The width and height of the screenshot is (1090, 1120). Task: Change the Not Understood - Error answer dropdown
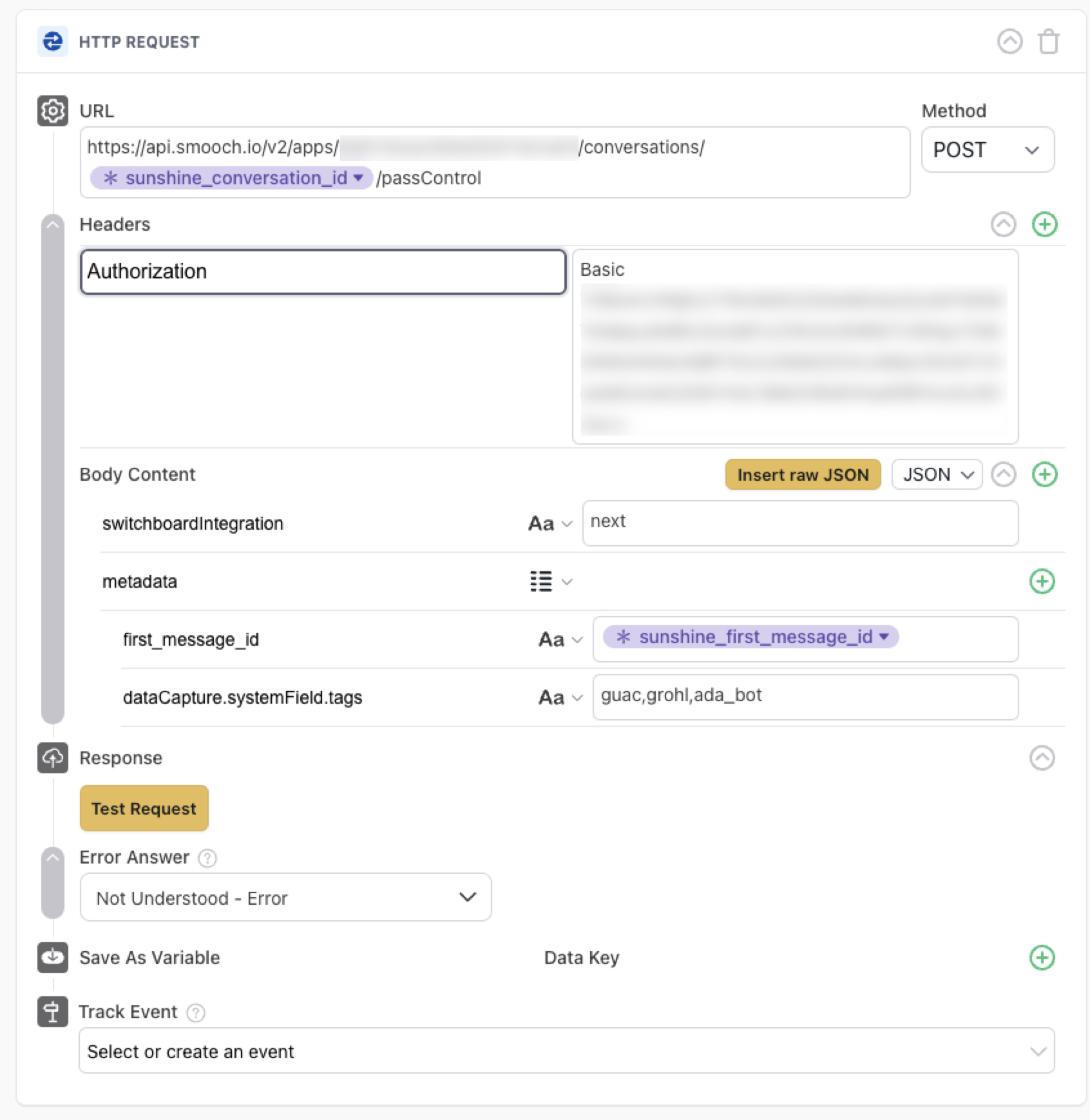pyautogui.click(x=286, y=898)
